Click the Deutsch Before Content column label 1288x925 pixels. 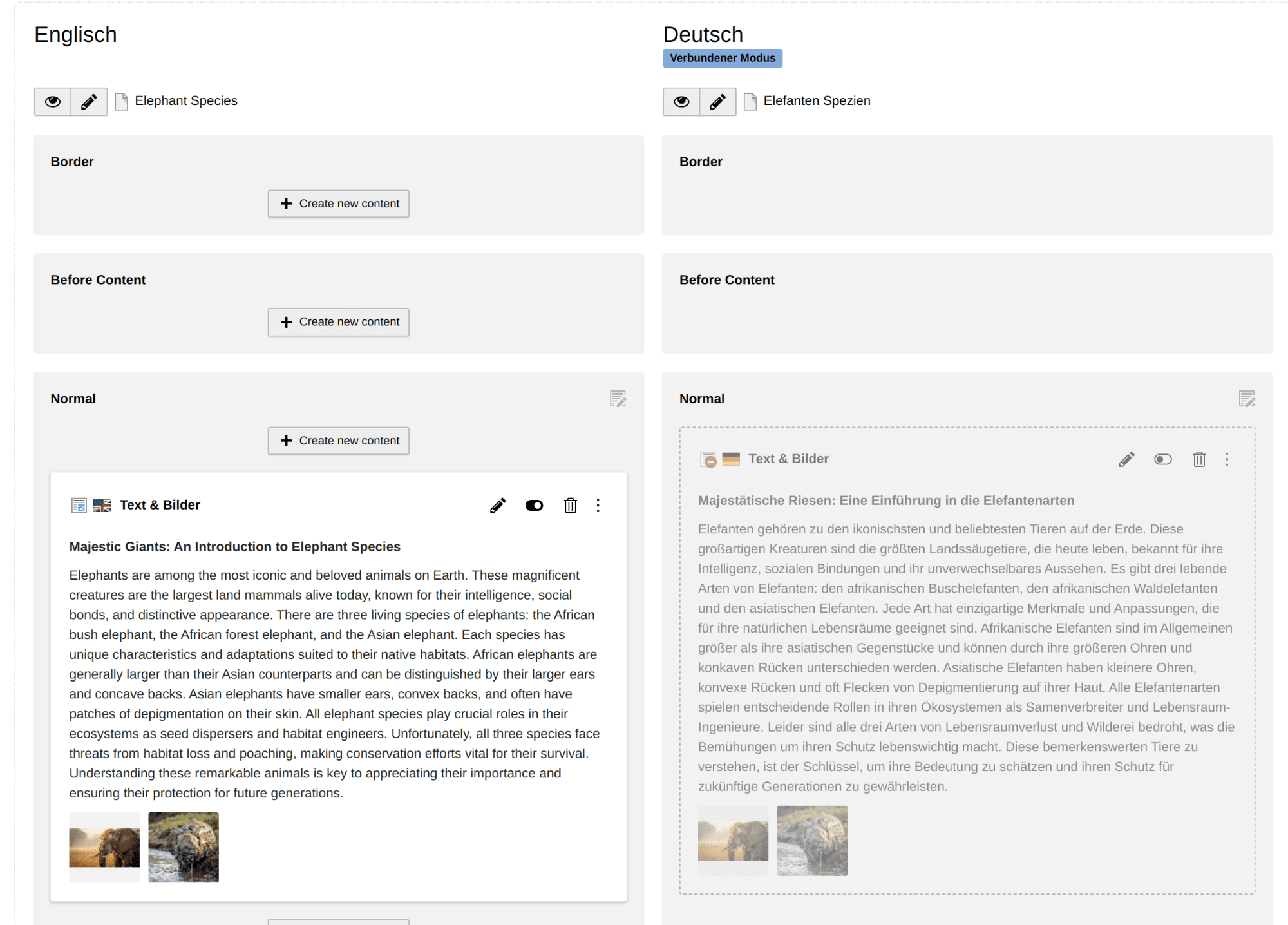tap(727, 280)
